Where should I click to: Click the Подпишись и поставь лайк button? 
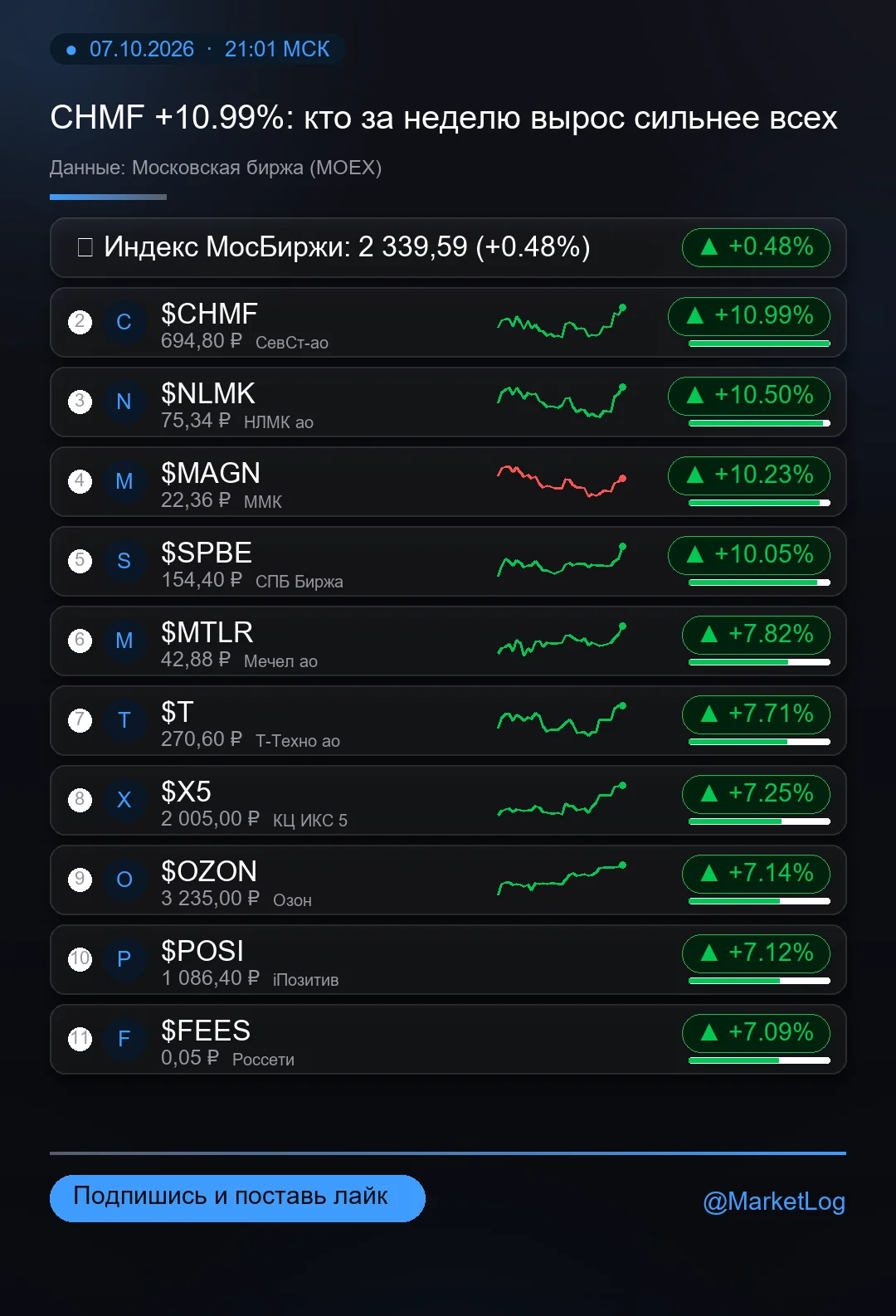[237, 1198]
